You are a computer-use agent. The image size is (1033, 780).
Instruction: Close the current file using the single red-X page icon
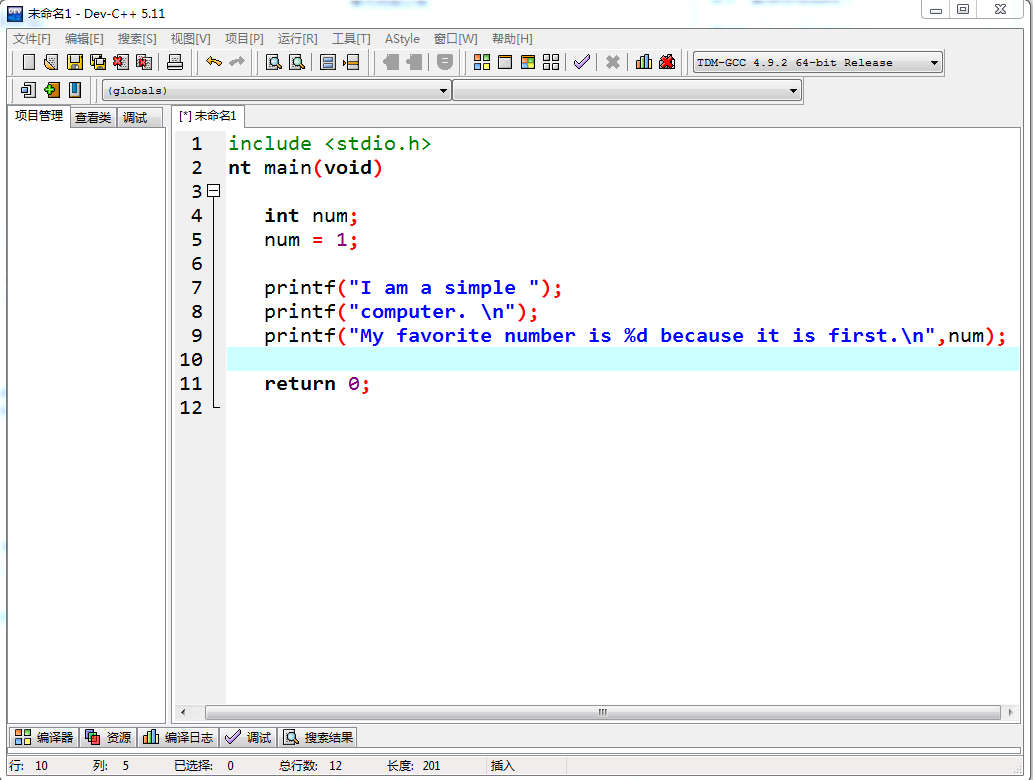pyautogui.click(x=121, y=62)
